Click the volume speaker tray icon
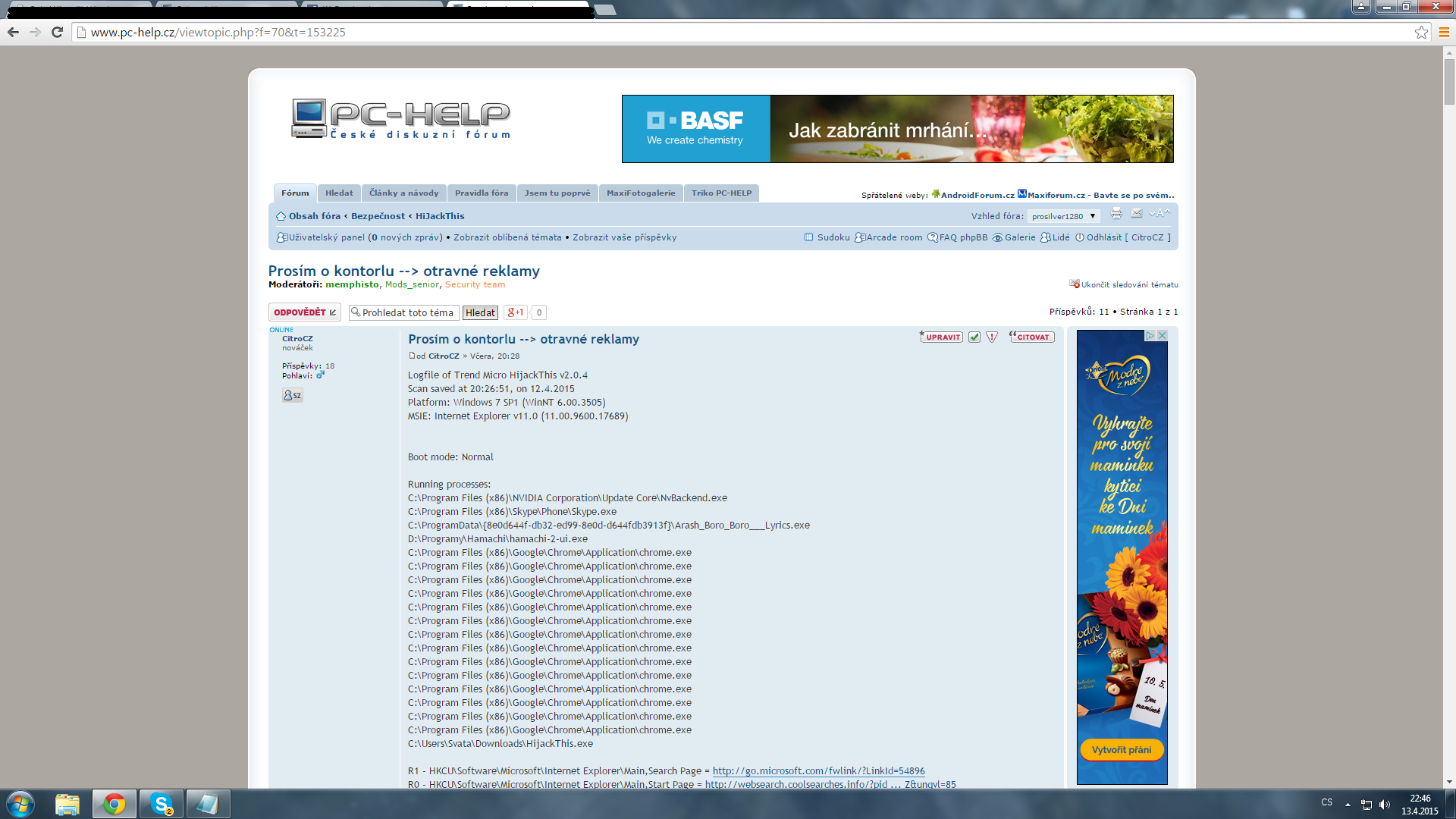The height and width of the screenshot is (819, 1456). pos(1385,805)
